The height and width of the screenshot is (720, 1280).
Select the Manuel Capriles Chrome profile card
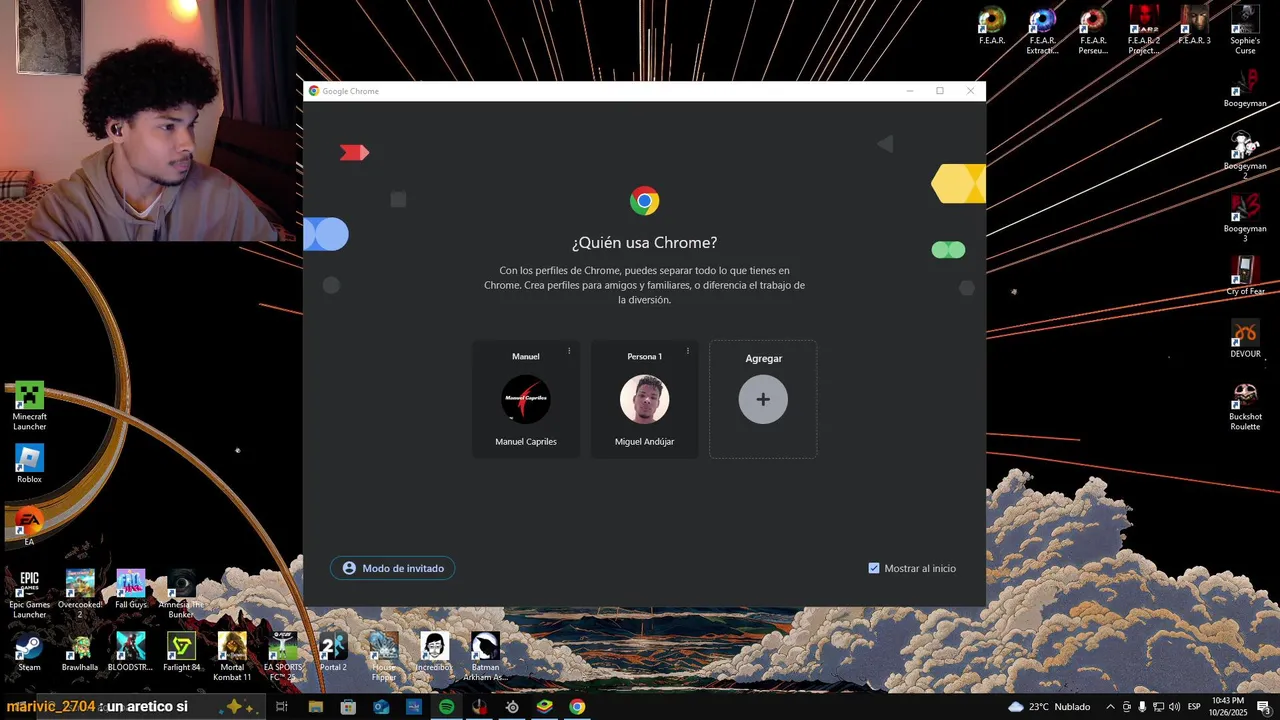pyautogui.click(x=526, y=399)
